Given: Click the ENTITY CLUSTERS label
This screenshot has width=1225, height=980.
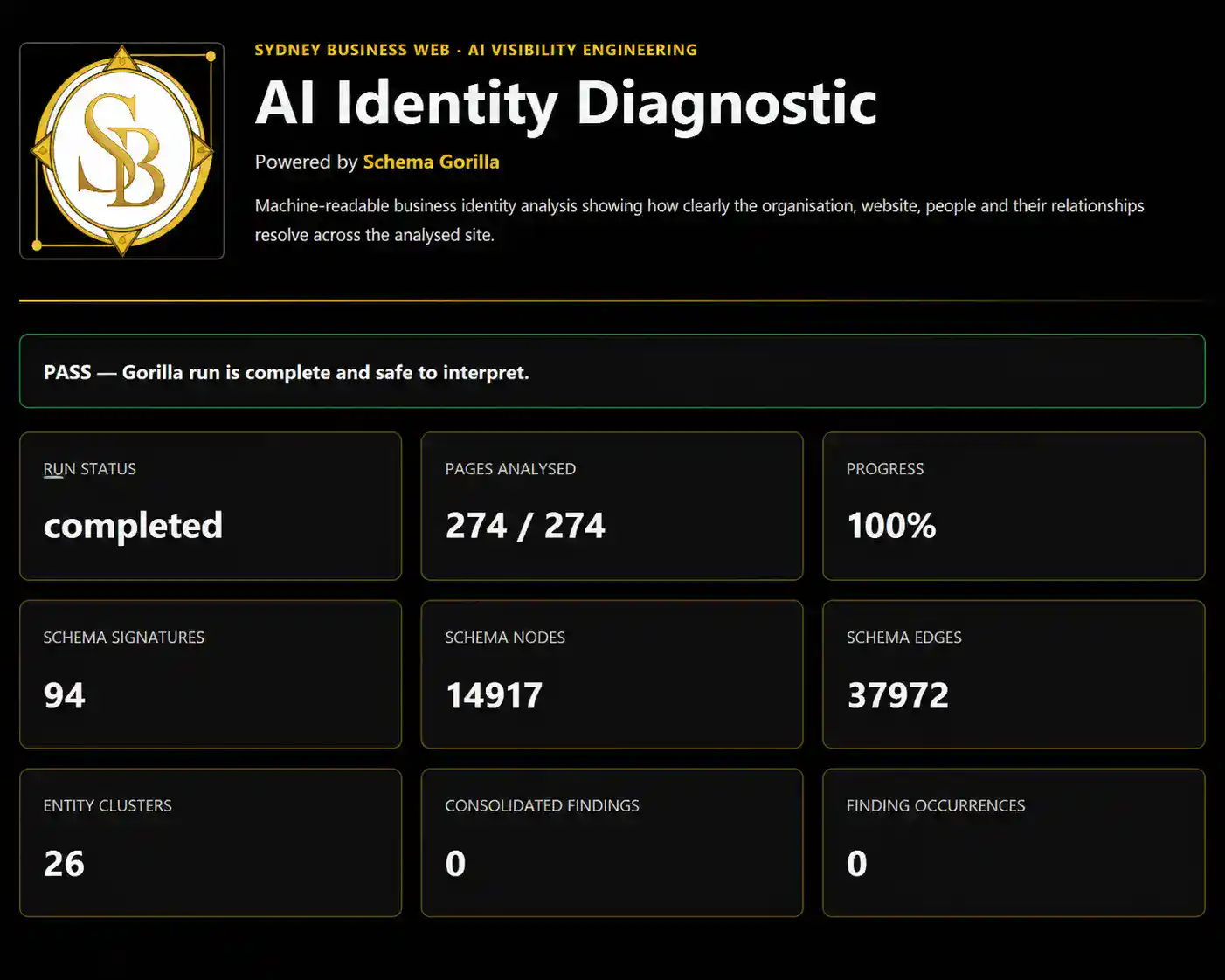Looking at the screenshot, I should click(x=107, y=805).
